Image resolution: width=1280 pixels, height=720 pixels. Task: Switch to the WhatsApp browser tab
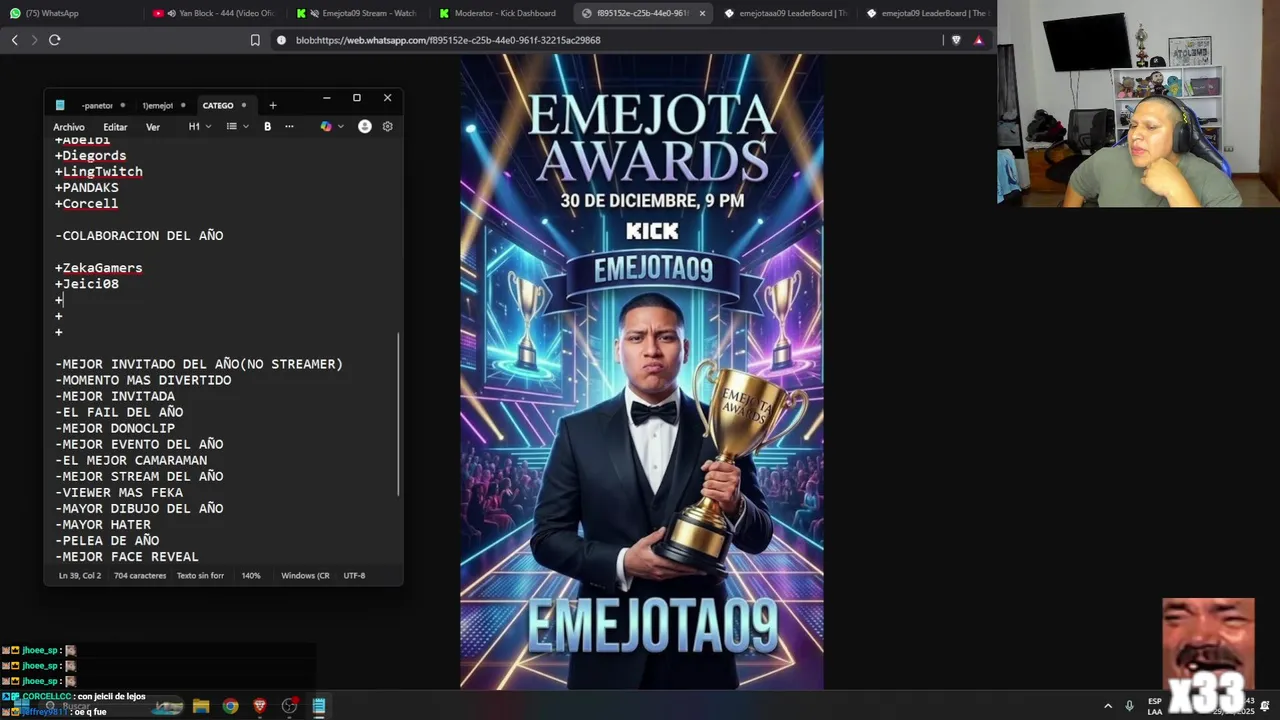coord(70,13)
